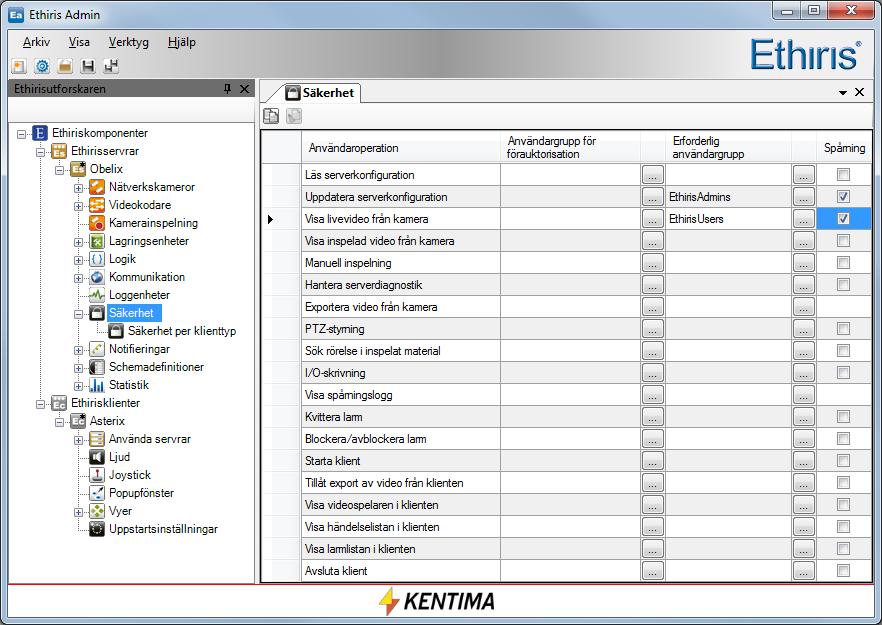Browse förauktorisation group for Exportera video
The width and height of the screenshot is (882, 625).
652,307
